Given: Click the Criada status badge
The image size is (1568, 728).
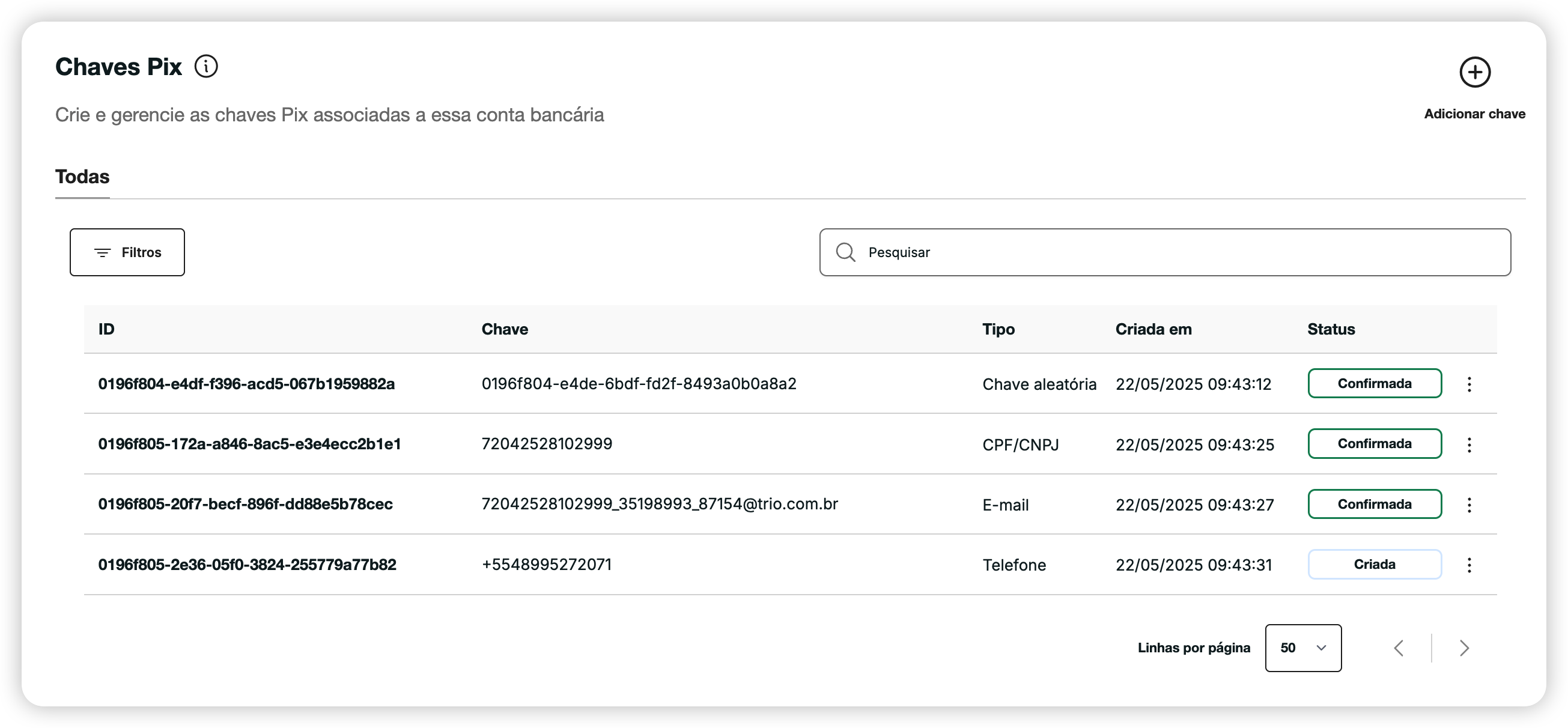Looking at the screenshot, I should [x=1374, y=564].
